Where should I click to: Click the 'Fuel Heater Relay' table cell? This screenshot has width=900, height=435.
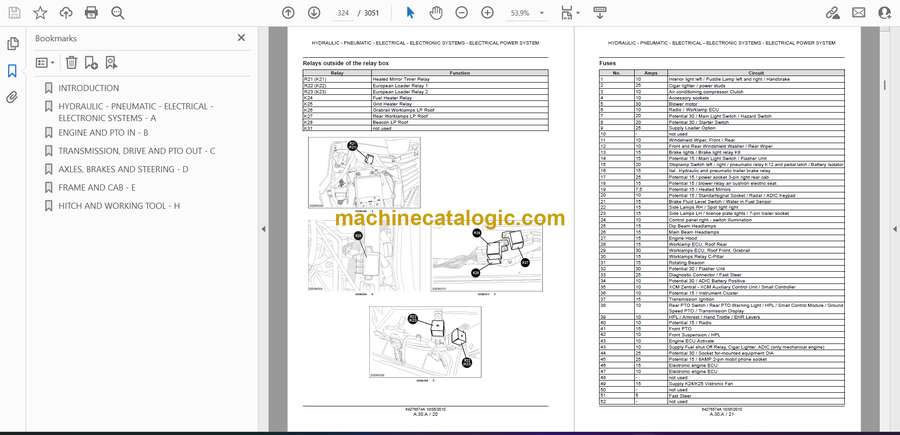[x=460, y=98]
